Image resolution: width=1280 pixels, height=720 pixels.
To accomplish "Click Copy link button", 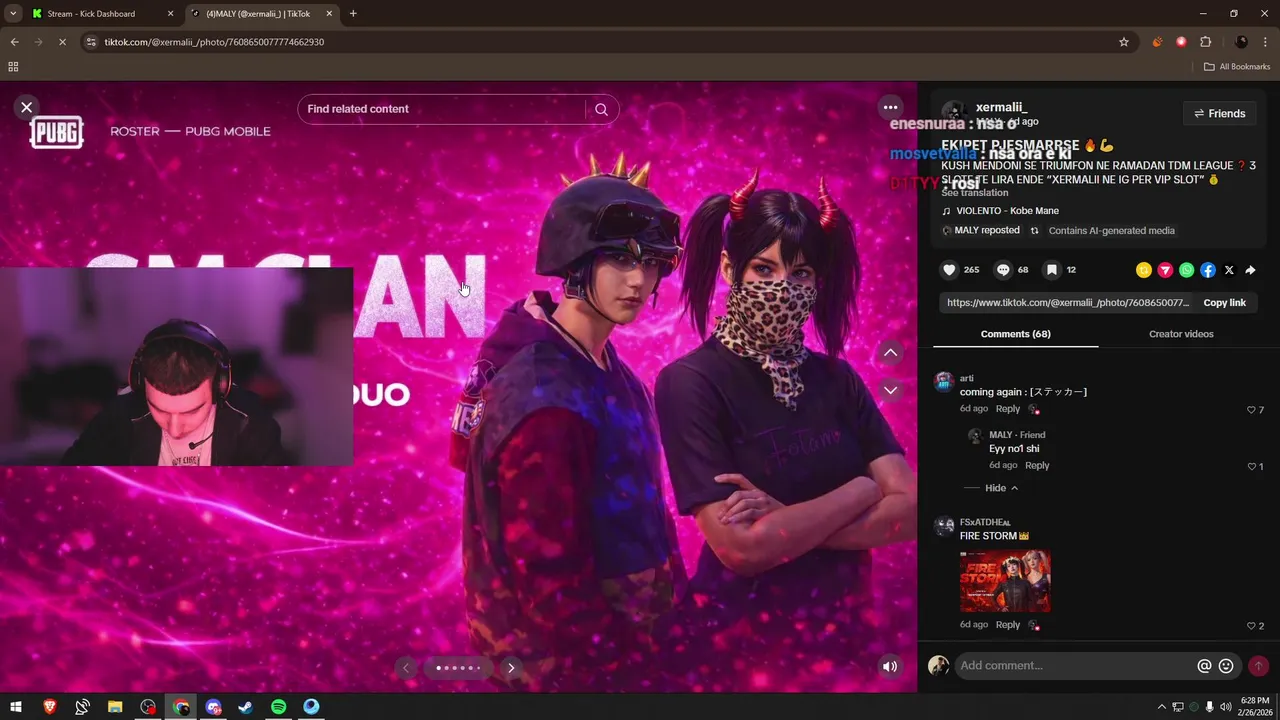I will 1224,302.
